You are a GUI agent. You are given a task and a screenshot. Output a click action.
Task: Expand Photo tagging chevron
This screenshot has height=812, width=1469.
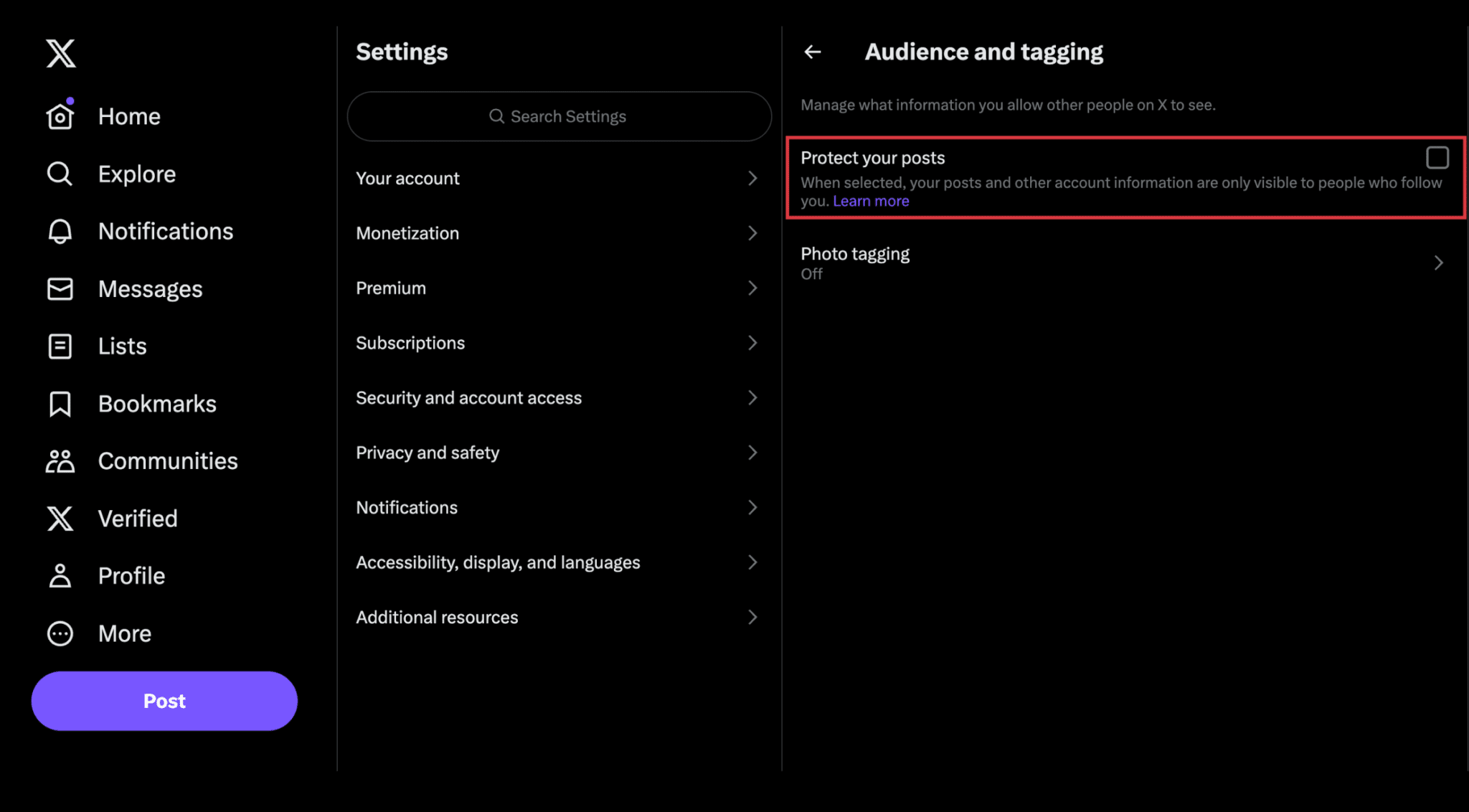pyautogui.click(x=1438, y=263)
